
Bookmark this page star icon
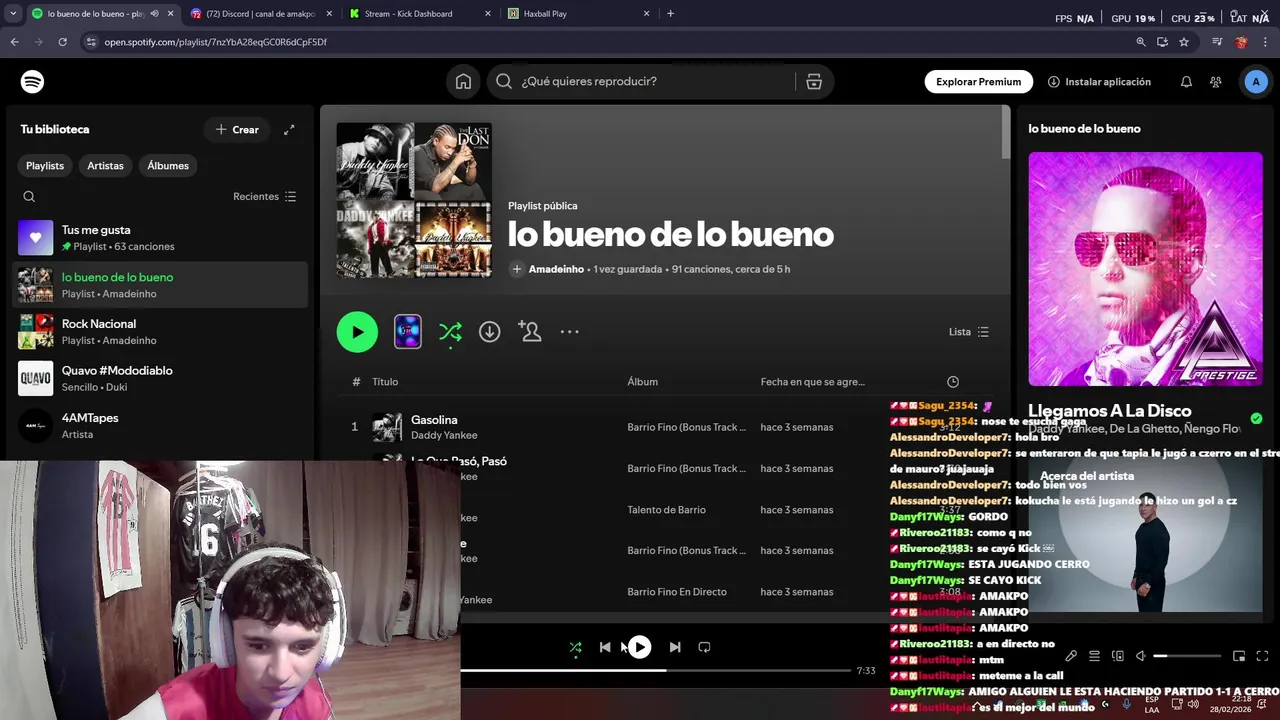click(1184, 42)
